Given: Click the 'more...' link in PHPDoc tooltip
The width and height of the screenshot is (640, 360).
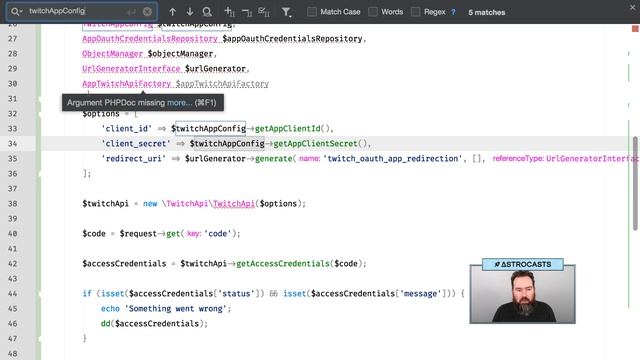Looking at the screenshot, I should [179, 102].
